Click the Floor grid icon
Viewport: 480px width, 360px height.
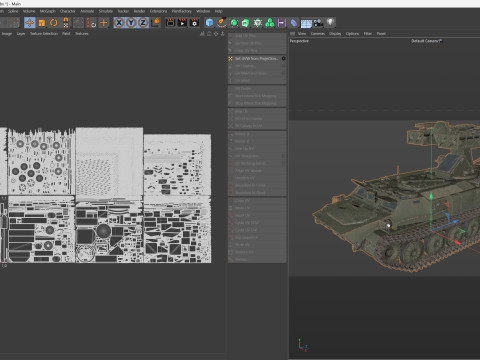306,23
